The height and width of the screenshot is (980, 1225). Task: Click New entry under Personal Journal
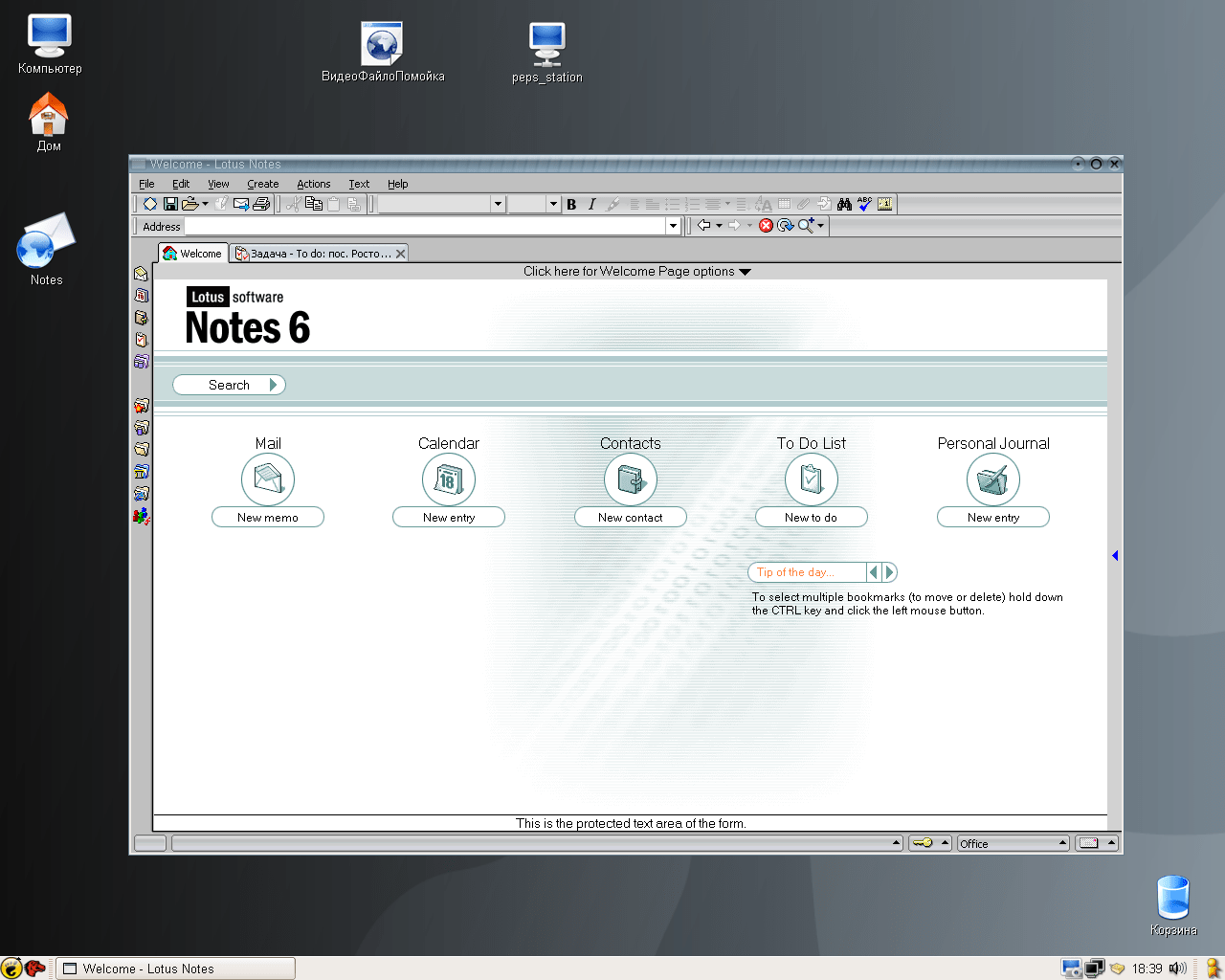point(993,517)
